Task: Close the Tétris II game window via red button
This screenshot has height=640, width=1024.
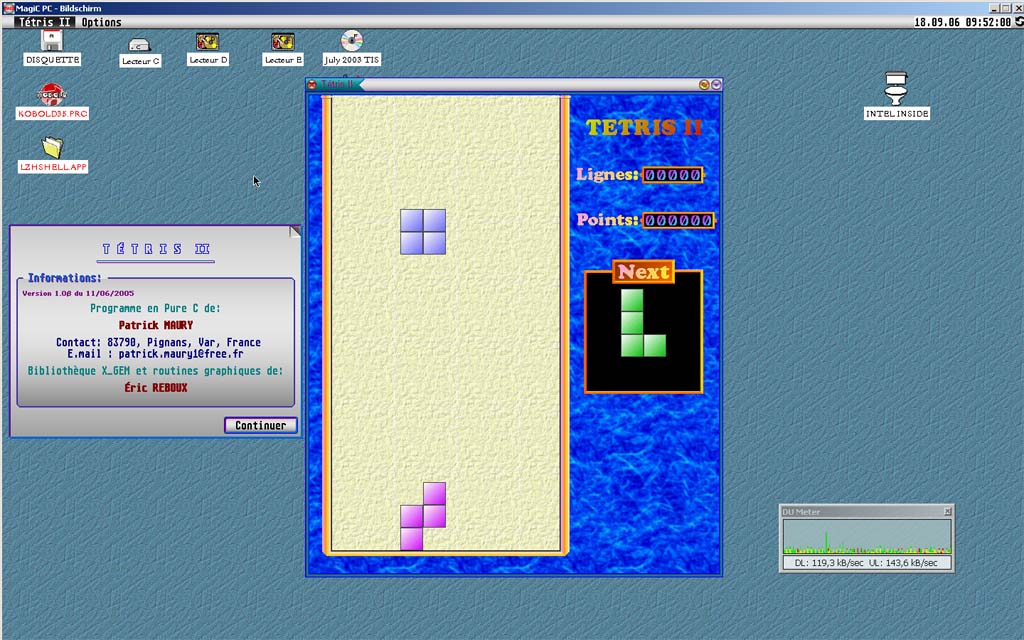Action: [312, 85]
